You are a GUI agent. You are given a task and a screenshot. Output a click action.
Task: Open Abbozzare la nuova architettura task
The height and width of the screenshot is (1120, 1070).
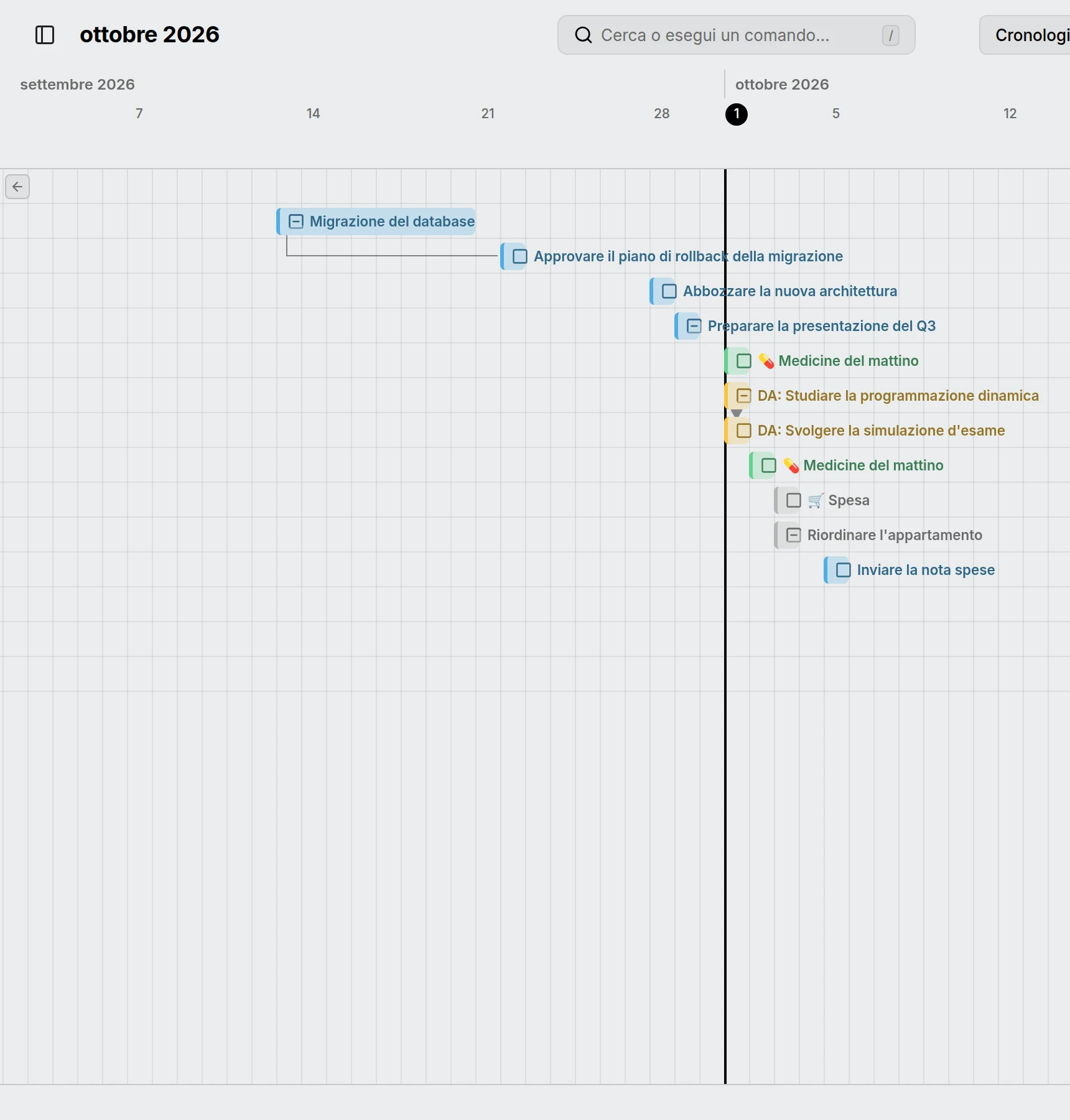[790, 291]
